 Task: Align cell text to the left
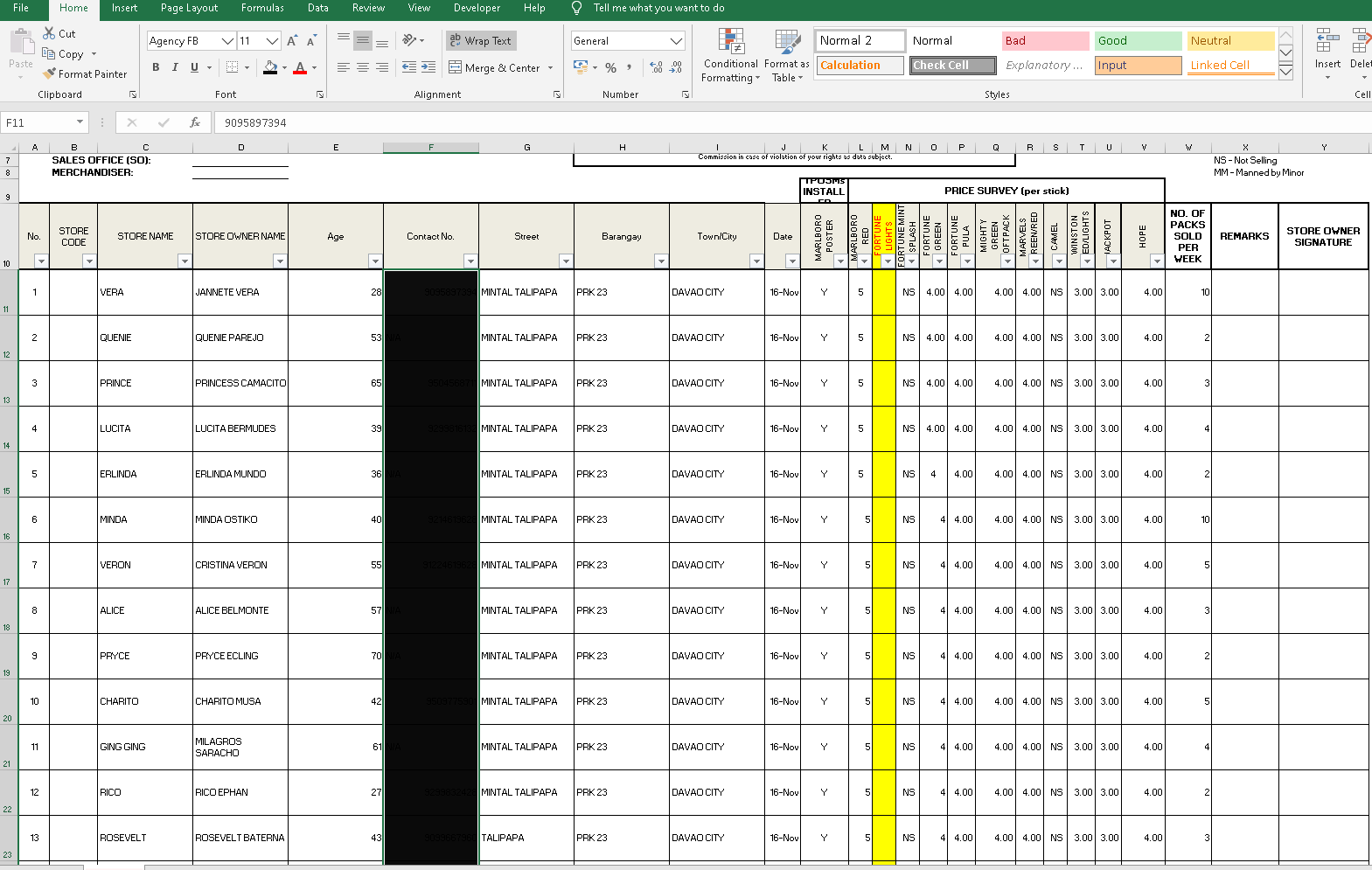(x=344, y=67)
